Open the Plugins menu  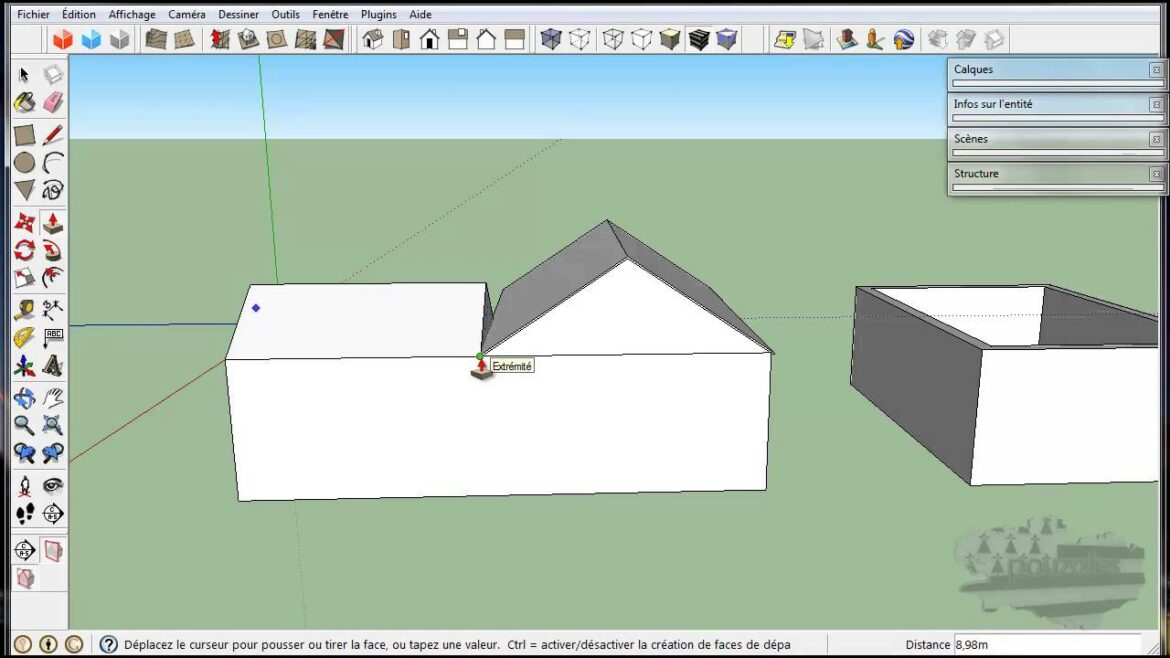tap(378, 14)
